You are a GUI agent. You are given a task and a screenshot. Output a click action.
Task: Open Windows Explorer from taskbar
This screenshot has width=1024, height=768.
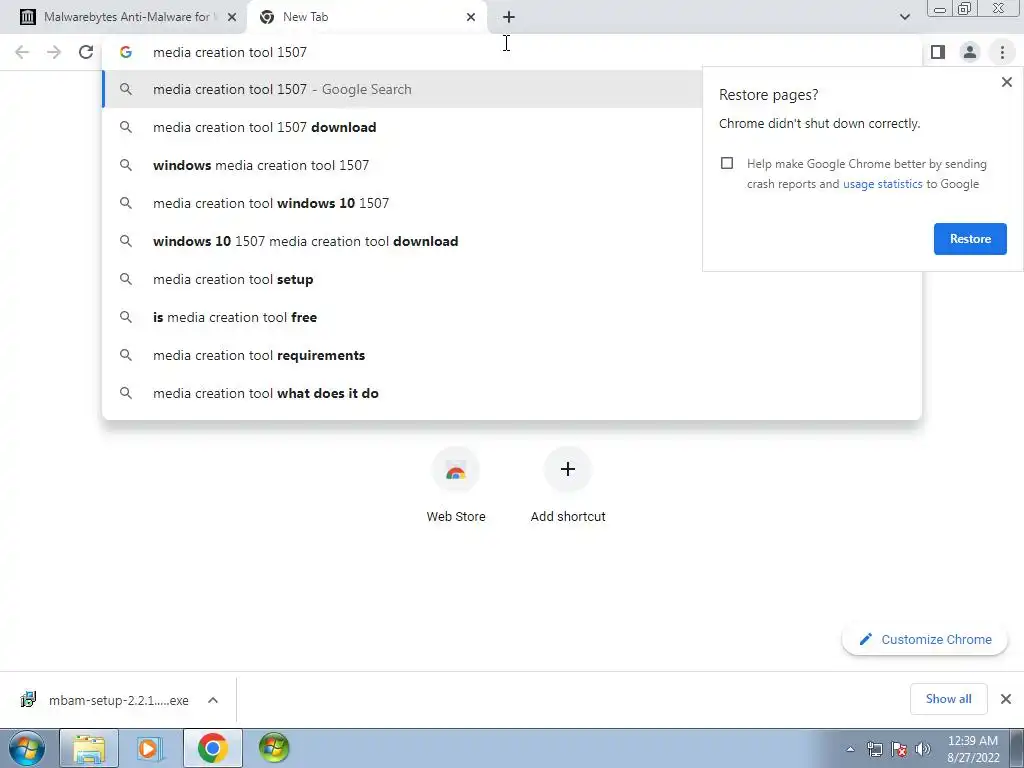(89, 748)
